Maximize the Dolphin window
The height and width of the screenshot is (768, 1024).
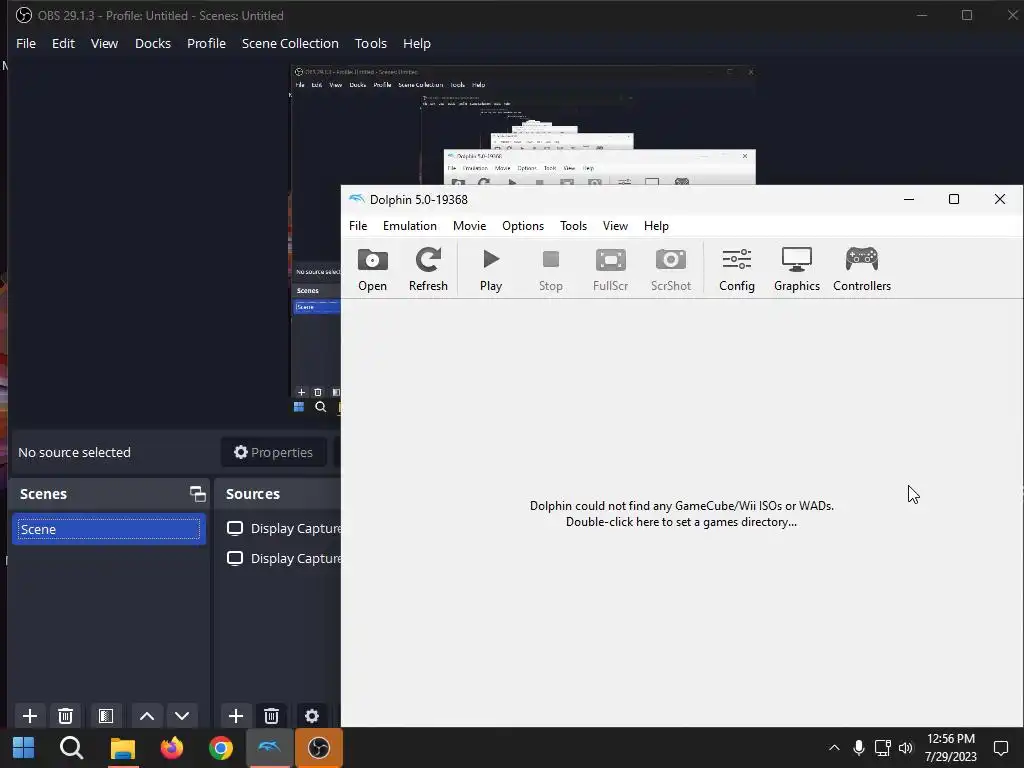(953, 199)
